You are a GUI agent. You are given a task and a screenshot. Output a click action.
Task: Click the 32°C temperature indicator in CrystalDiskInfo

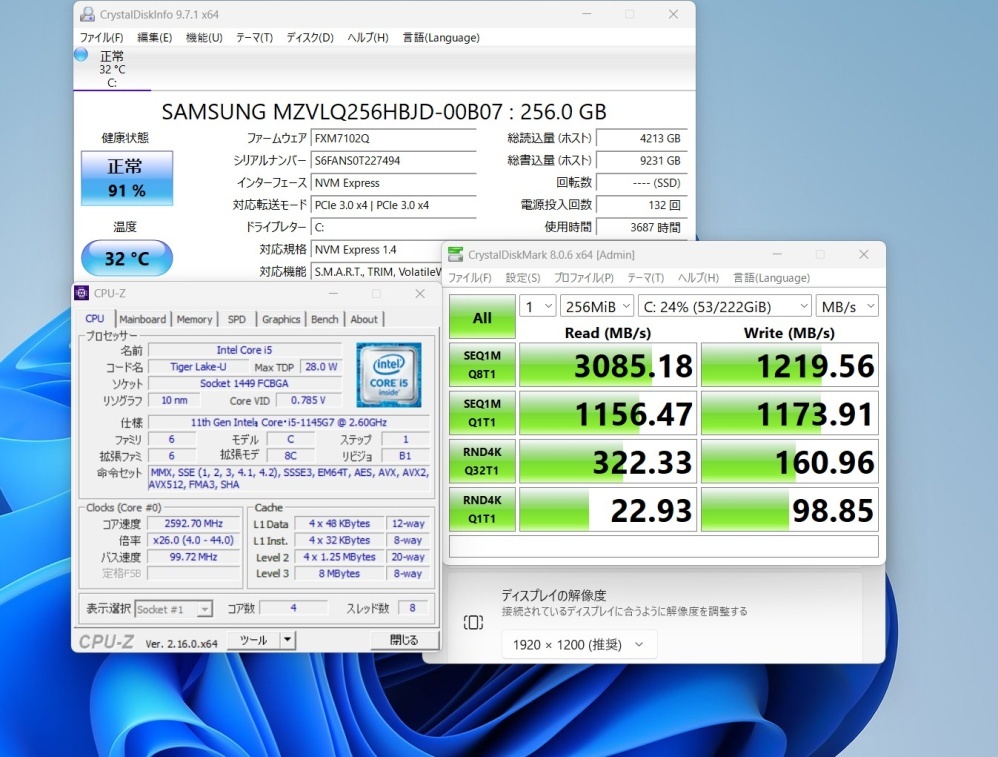point(126,258)
